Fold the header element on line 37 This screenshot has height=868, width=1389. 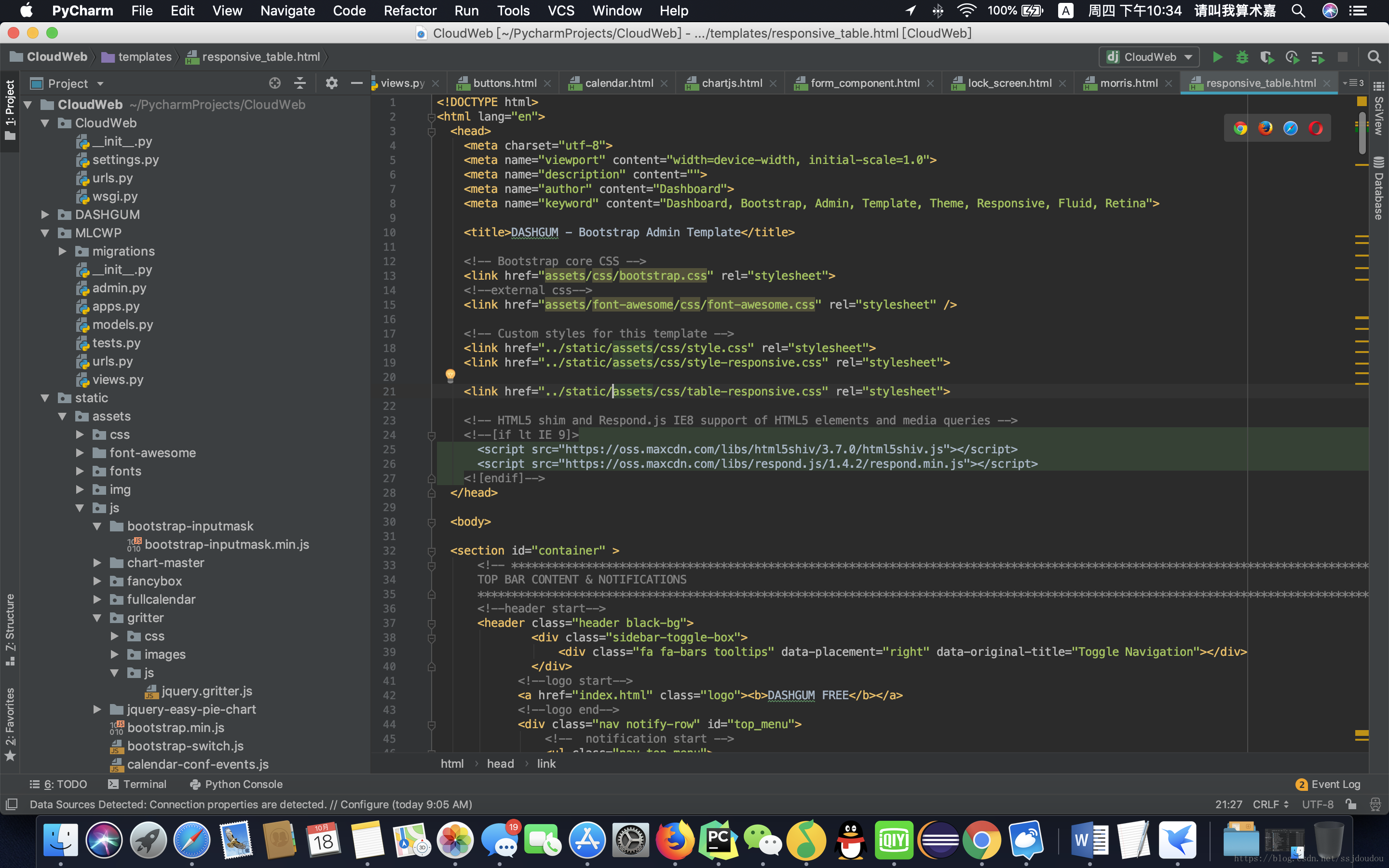click(432, 624)
